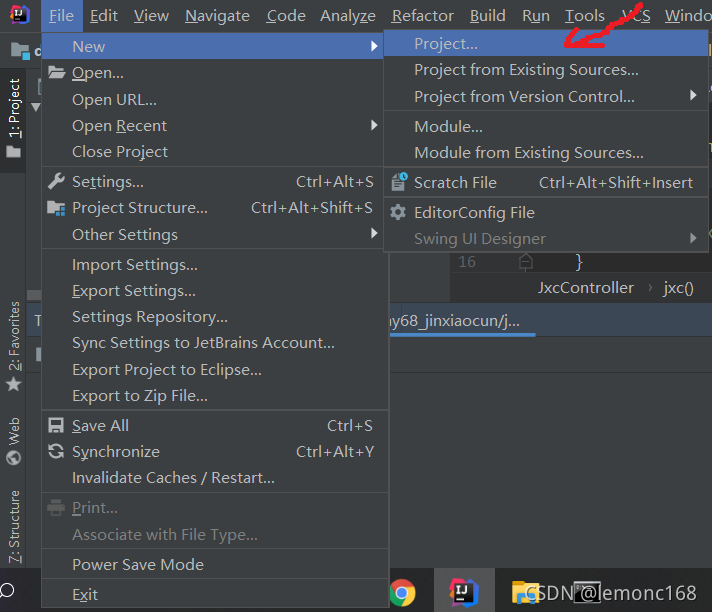Toggle Power Save Mode
Image resolution: width=712 pixels, height=612 pixels.
(x=215, y=564)
